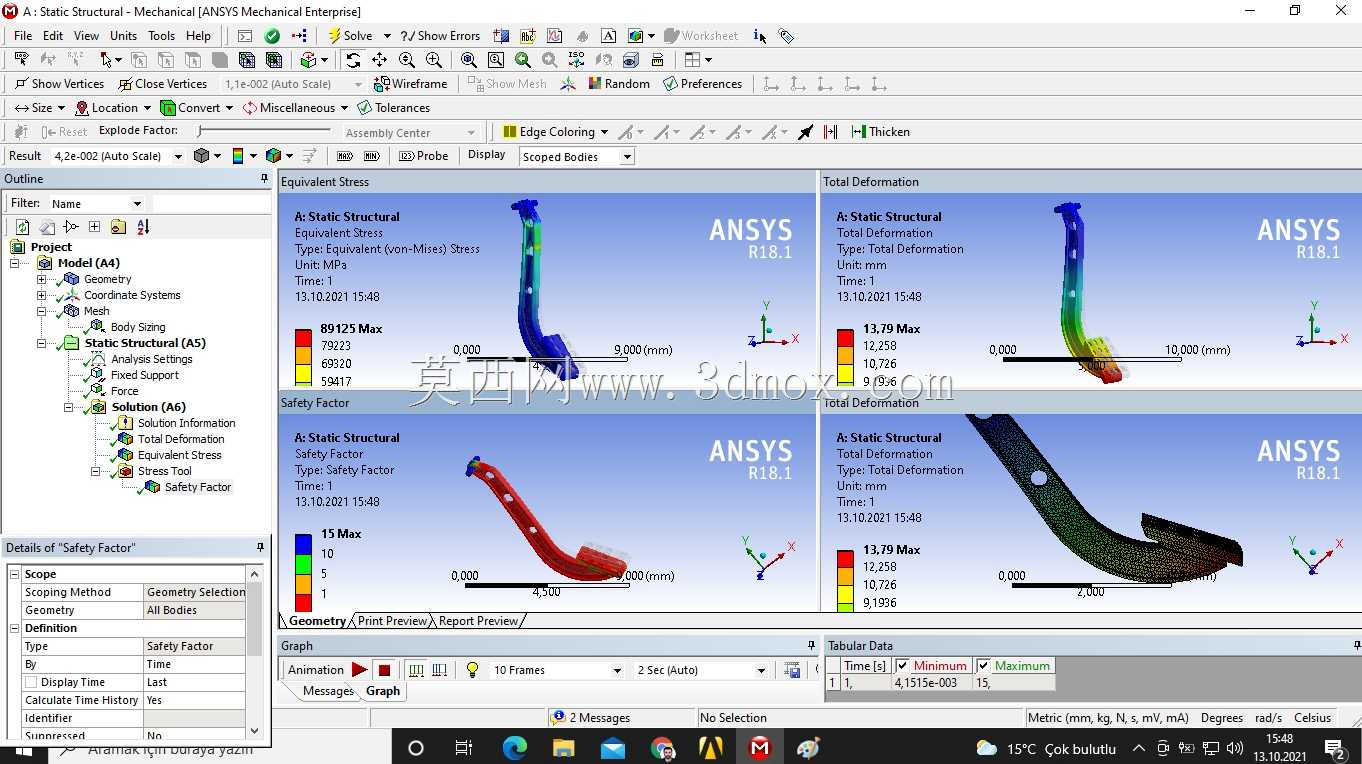Open Microsoft Edge from the taskbar

[515, 747]
